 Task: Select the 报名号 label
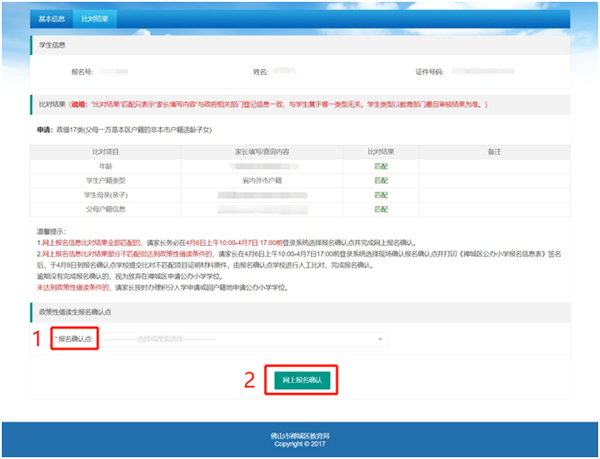[x=82, y=72]
